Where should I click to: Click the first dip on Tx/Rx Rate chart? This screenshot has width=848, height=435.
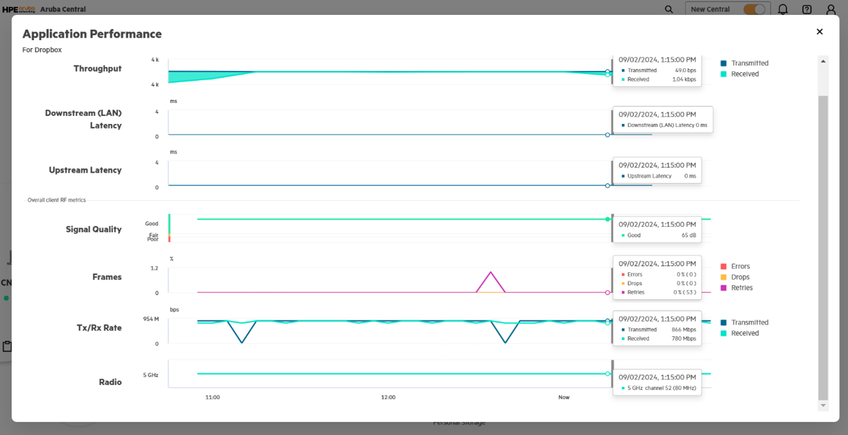tap(242, 341)
